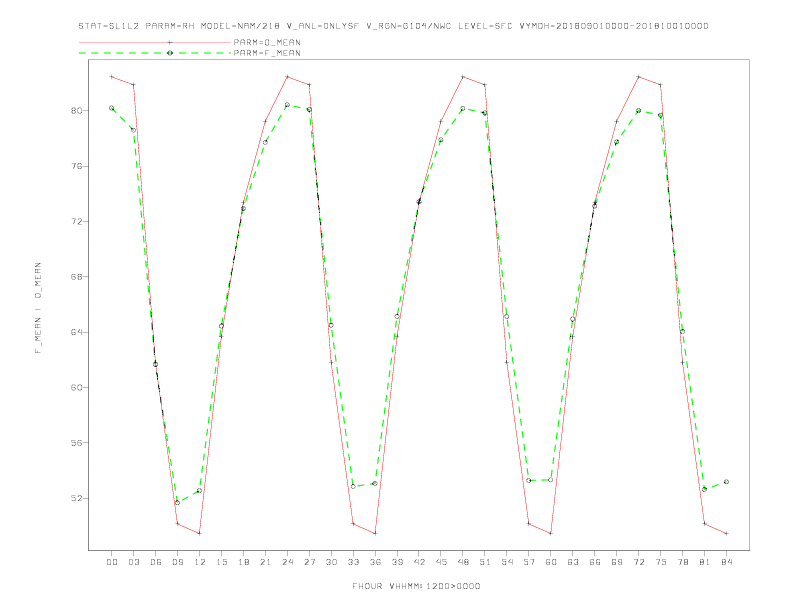Click the x-axis tick label 24
Image resolution: width=792 pixels, height=612 pixels.
(x=287, y=562)
